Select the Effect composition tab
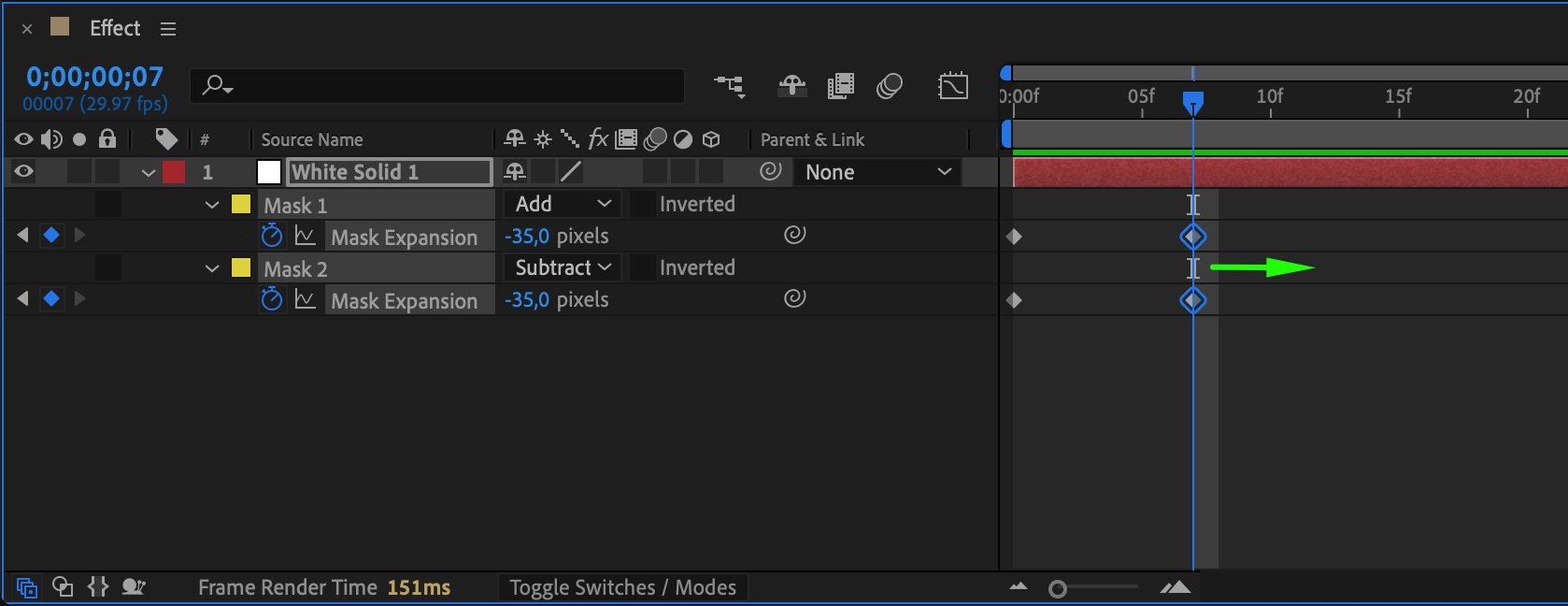The image size is (1568, 606). coord(114,28)
